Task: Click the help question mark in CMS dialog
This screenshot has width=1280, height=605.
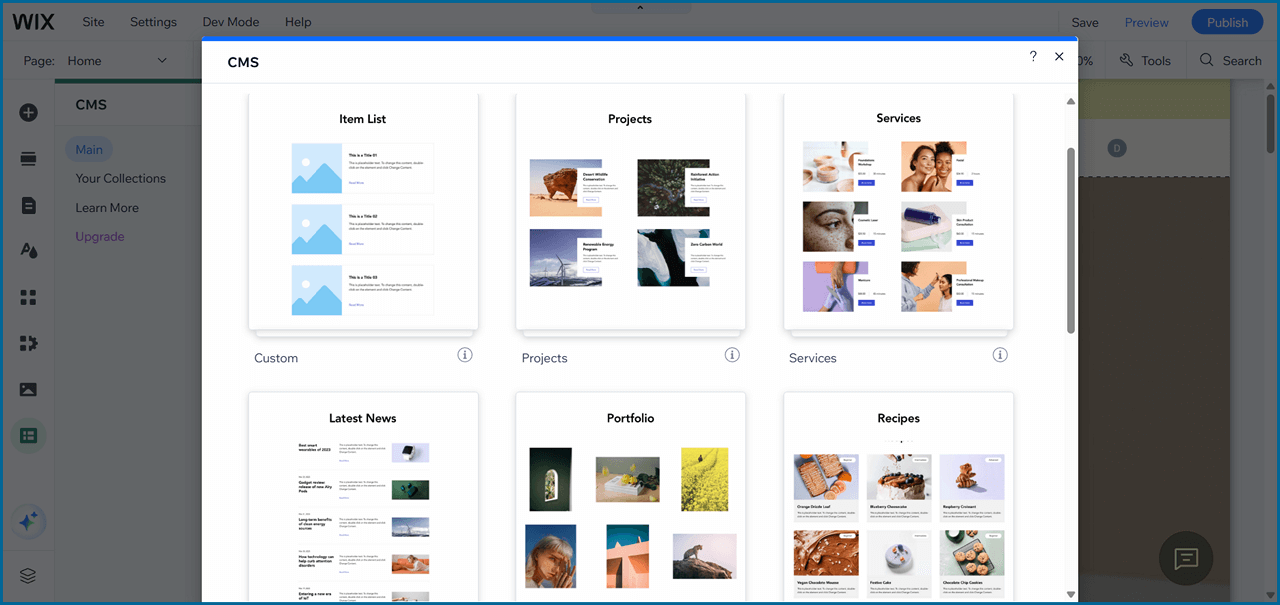Action: click(x=1033, y=57)
